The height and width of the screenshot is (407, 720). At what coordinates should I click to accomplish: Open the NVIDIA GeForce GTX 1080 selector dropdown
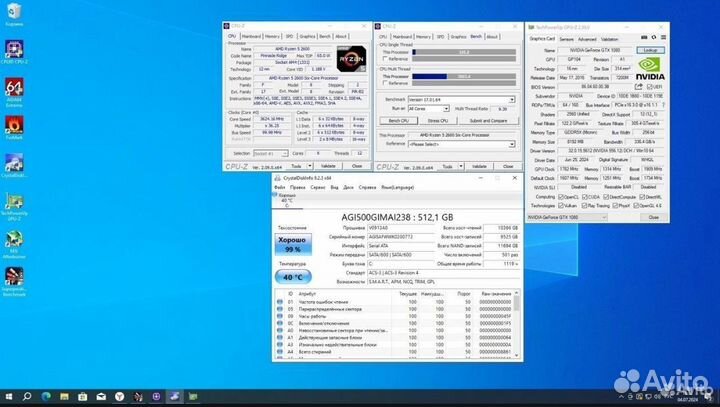click(x=567, y=217)
